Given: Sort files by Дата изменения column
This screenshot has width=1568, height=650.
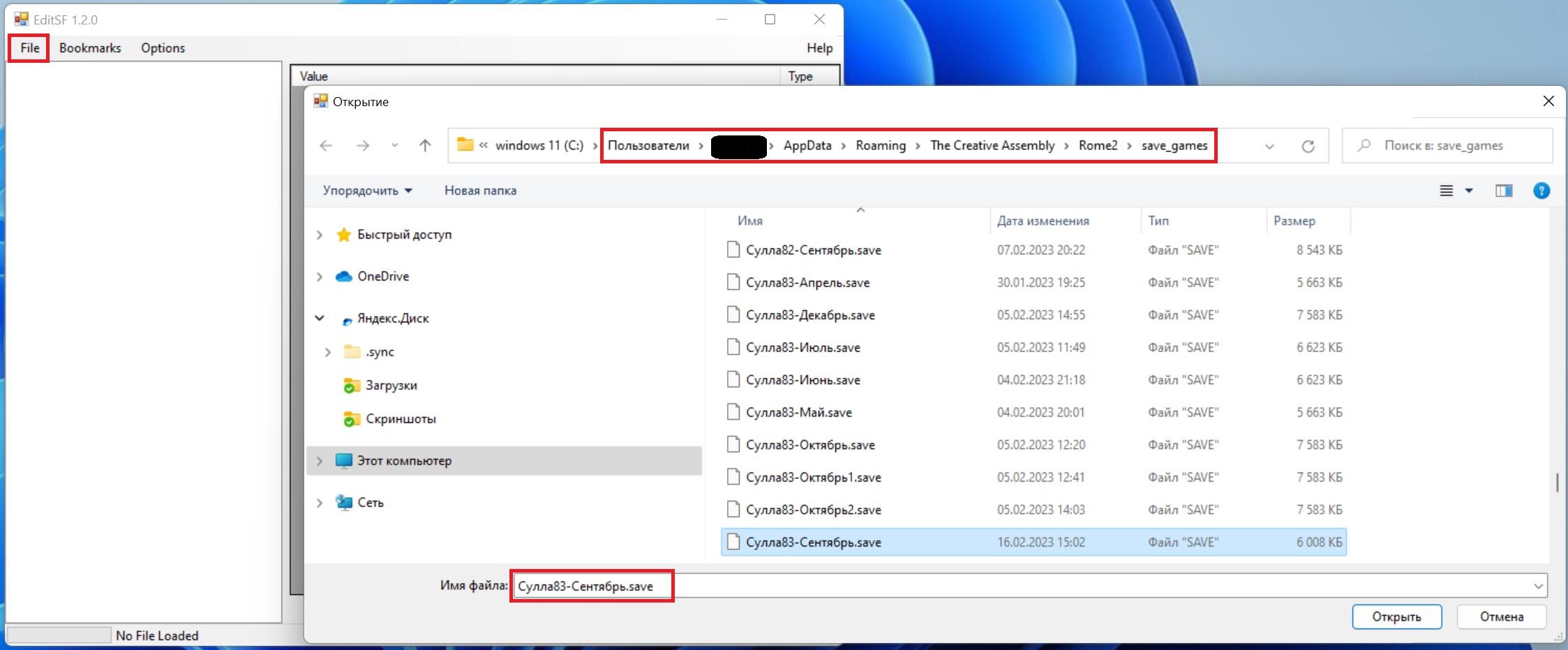Looking at the screenshot, I should [1043, 221].
